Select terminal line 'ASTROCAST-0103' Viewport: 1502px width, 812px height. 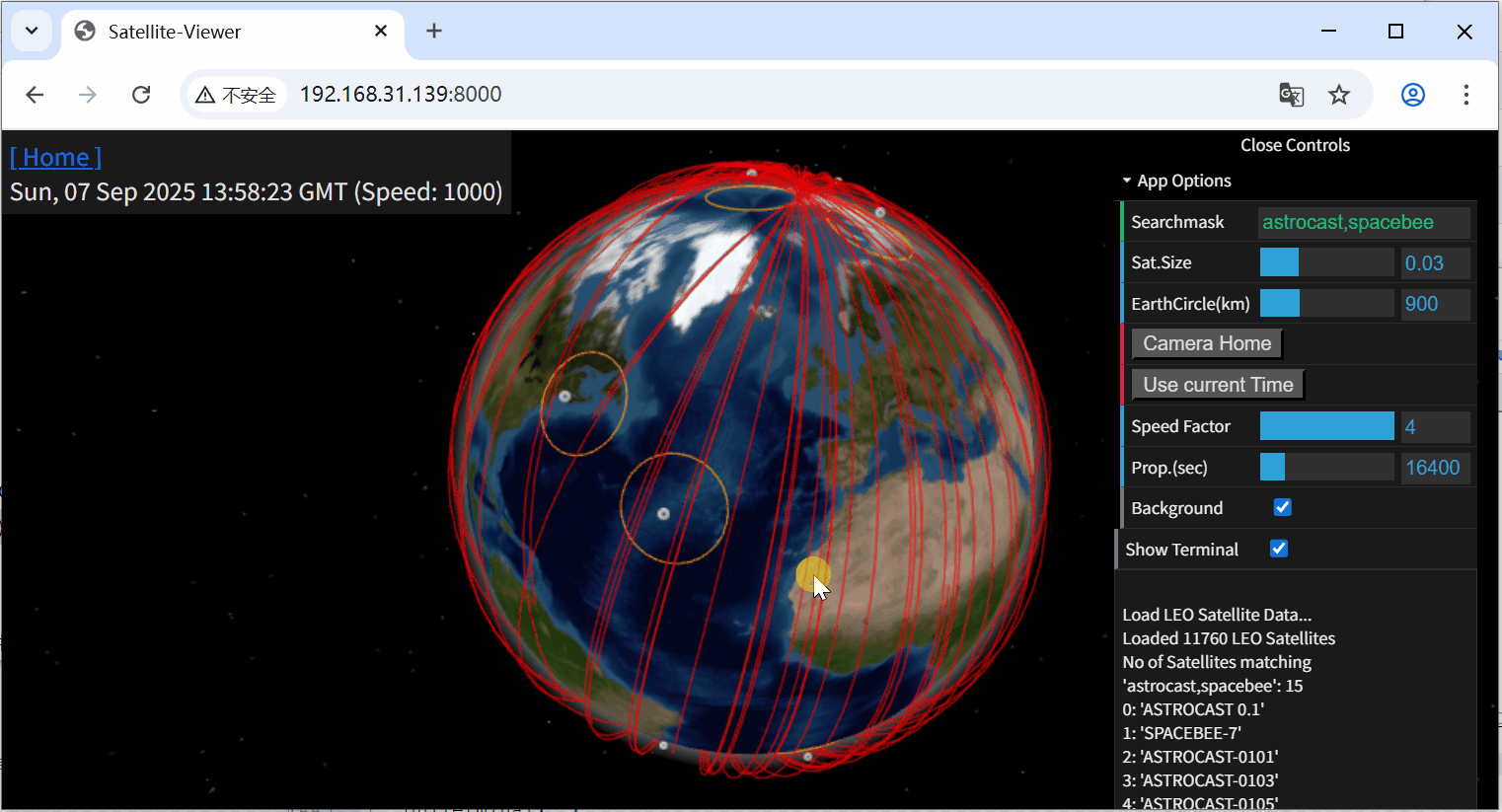click(x=1200, y=780)
